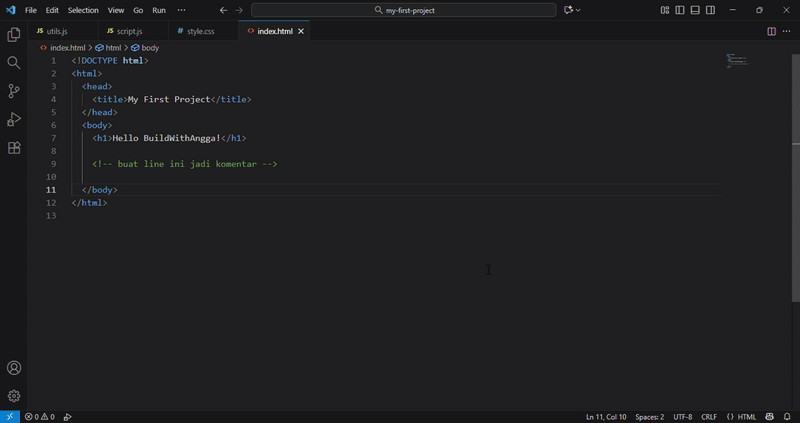Image resolution: width=800 pixels, height=423 pixels.
Task: Go back using the left arrow
Action: tap(223, 10)
